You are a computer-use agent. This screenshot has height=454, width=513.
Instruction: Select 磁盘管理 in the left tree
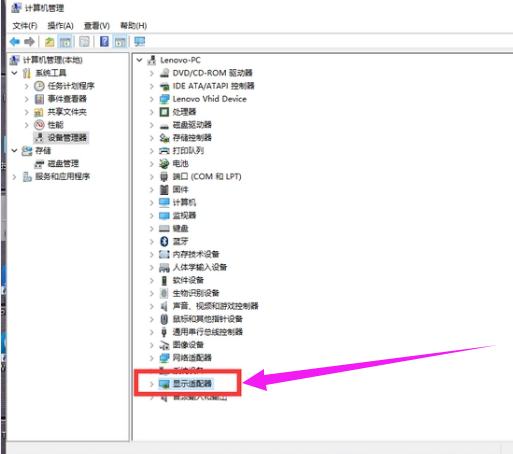[x=63, y=164]
